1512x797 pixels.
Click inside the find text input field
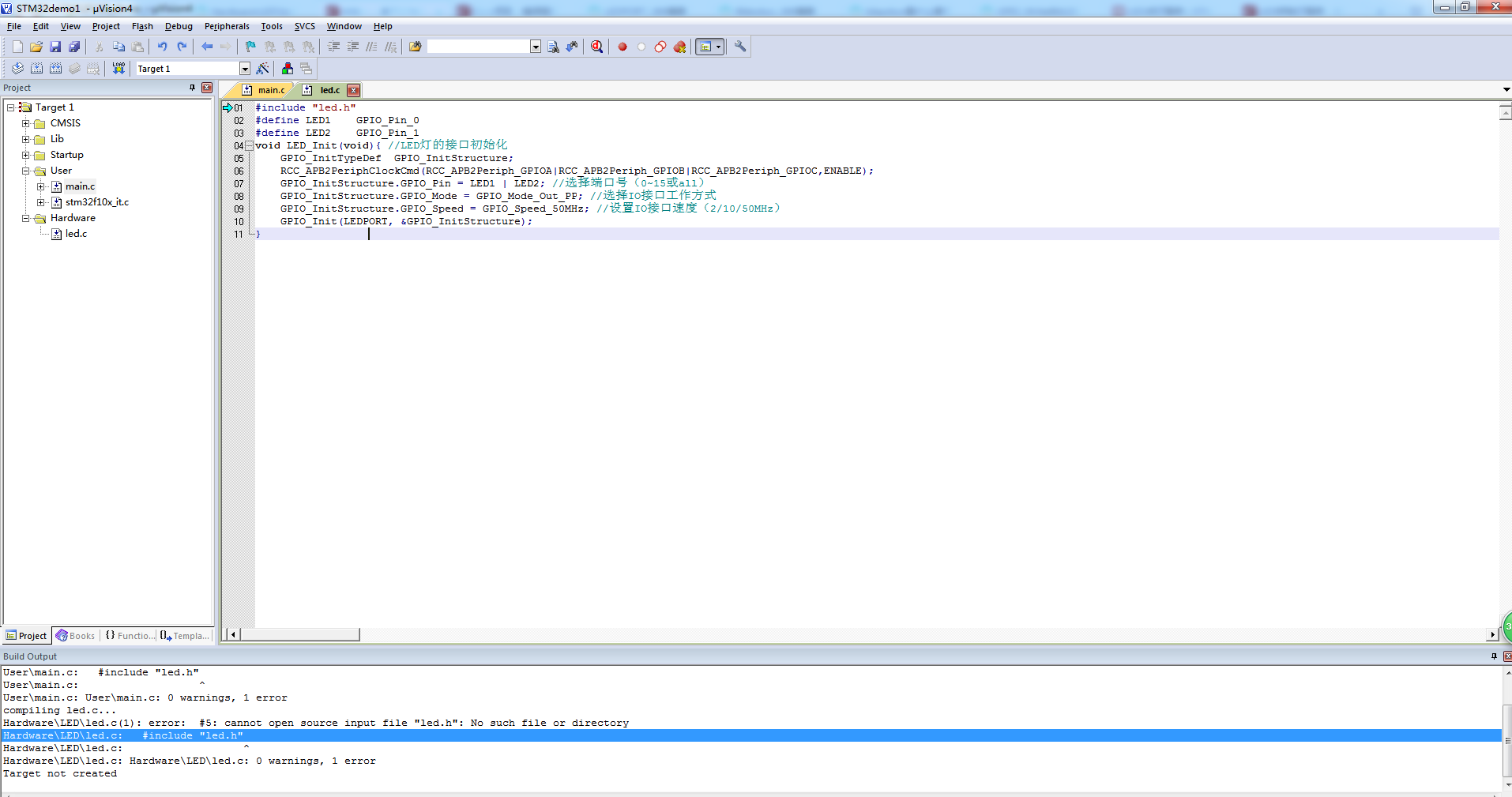[x=478, y=47]
